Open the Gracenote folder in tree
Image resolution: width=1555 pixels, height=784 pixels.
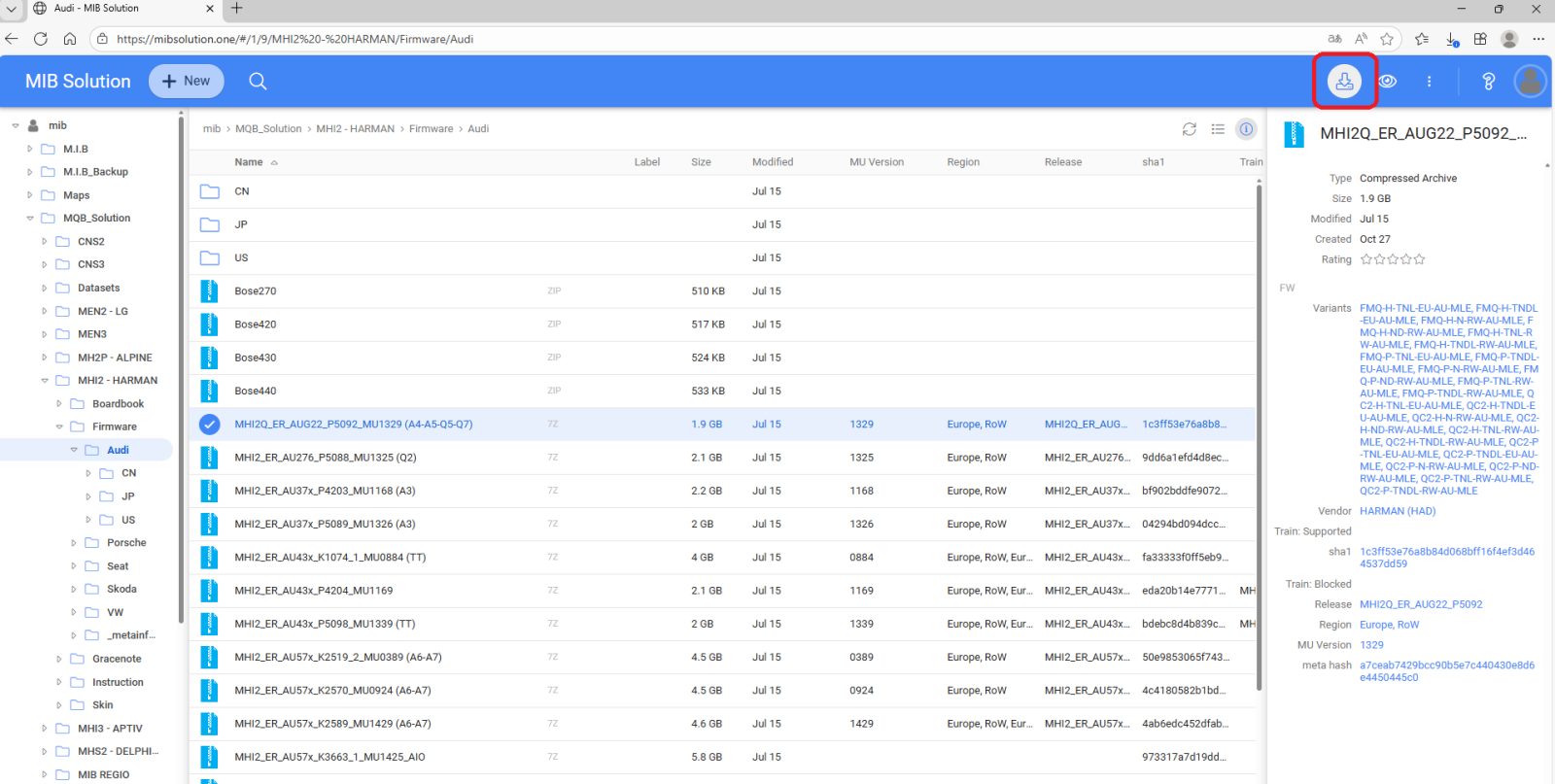coord(117,659)
